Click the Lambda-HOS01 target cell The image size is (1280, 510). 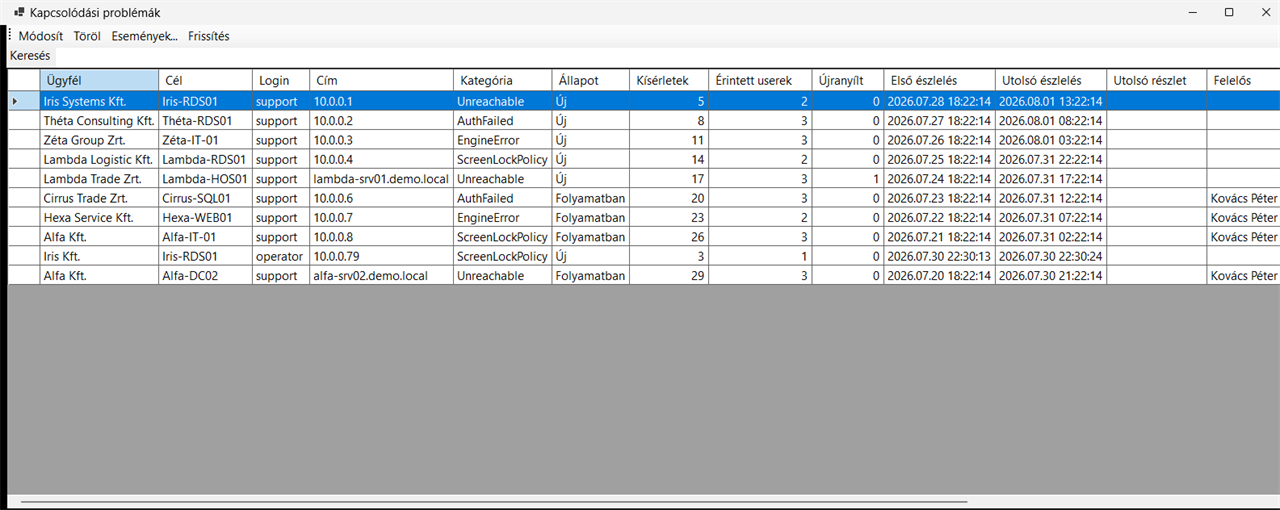coord(205,178)
